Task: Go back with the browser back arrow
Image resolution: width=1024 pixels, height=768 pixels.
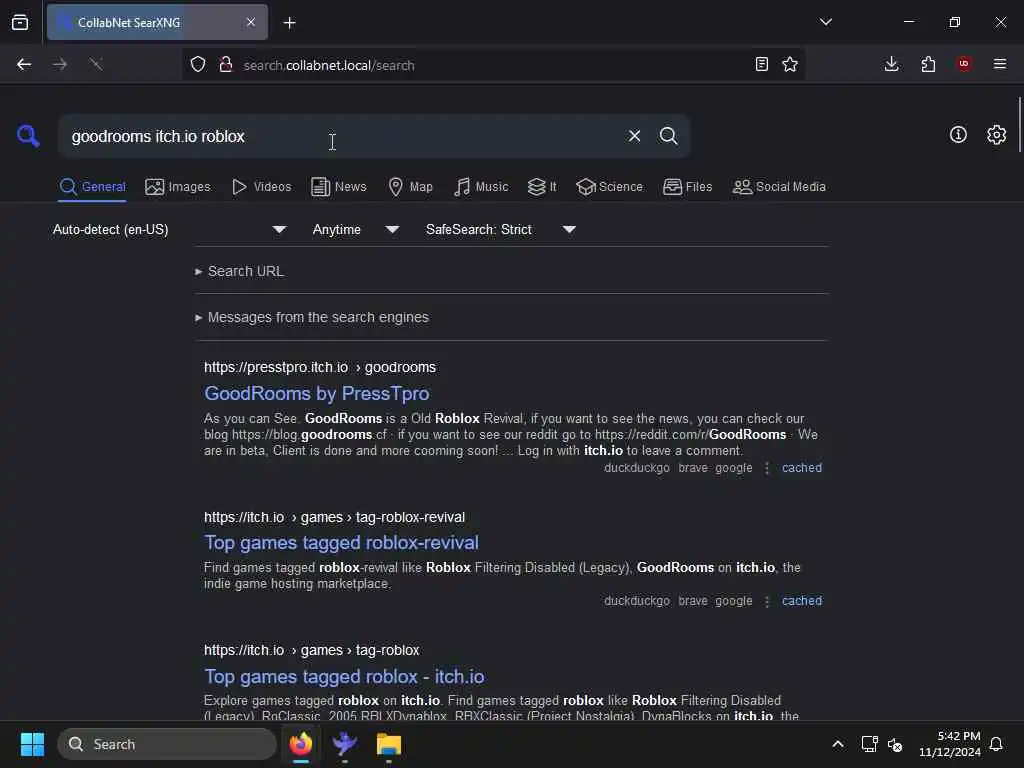Action: tap(24, 64)
